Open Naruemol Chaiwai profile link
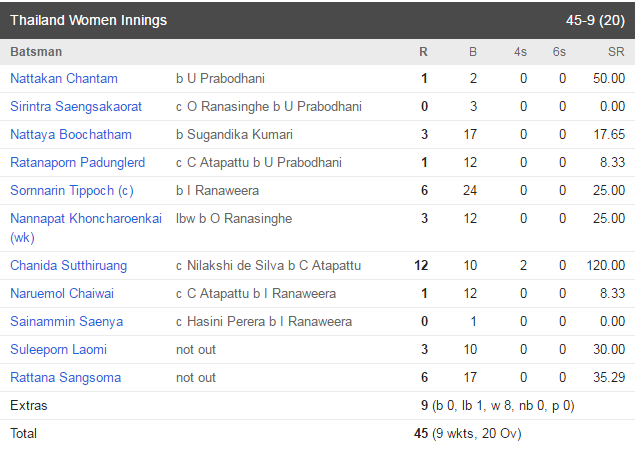Viewport: 636px width, 454px height. (x=62, y=293)
